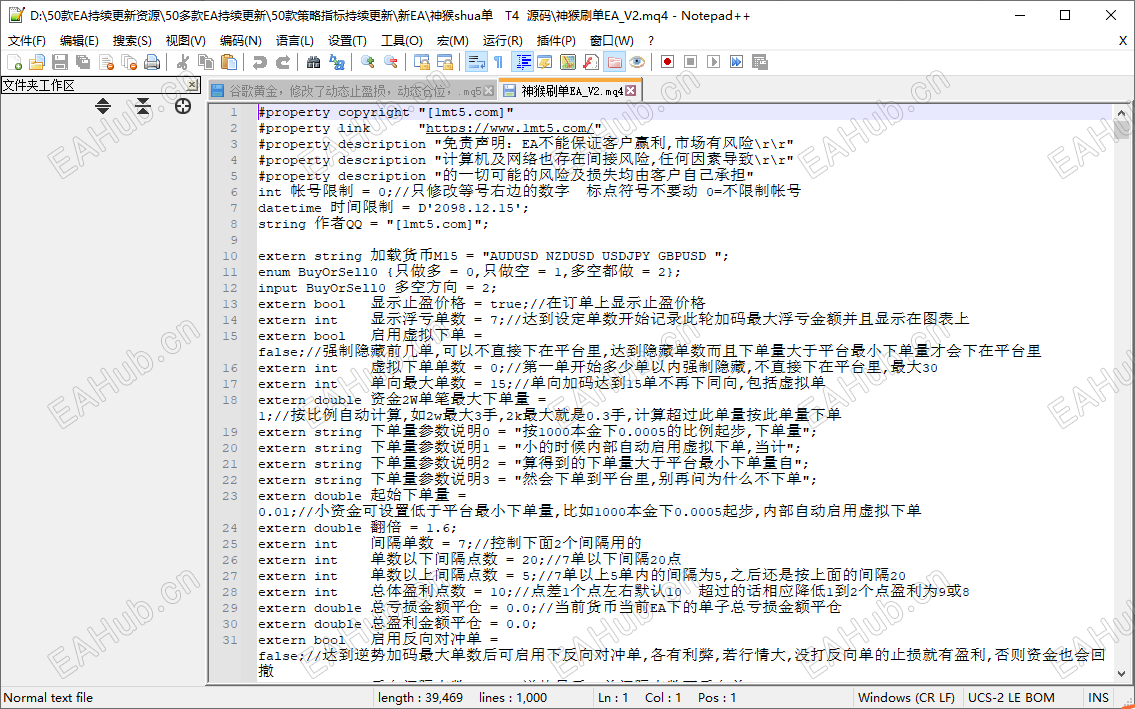This screenshot has width=1135, height=709.
Task: Click Windows (CR LF) in status bar
Action: [906, 698]
